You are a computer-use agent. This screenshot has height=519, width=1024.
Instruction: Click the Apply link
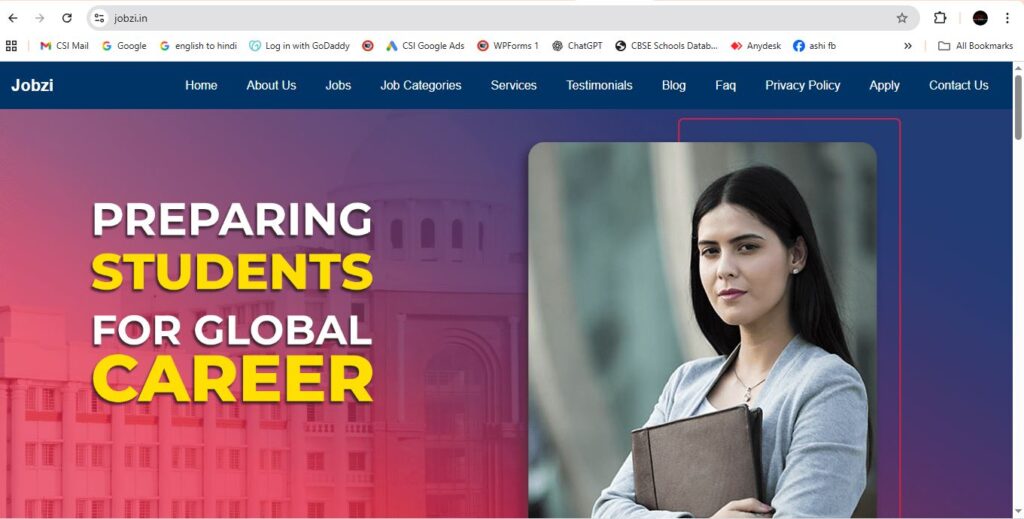[884, 86]
